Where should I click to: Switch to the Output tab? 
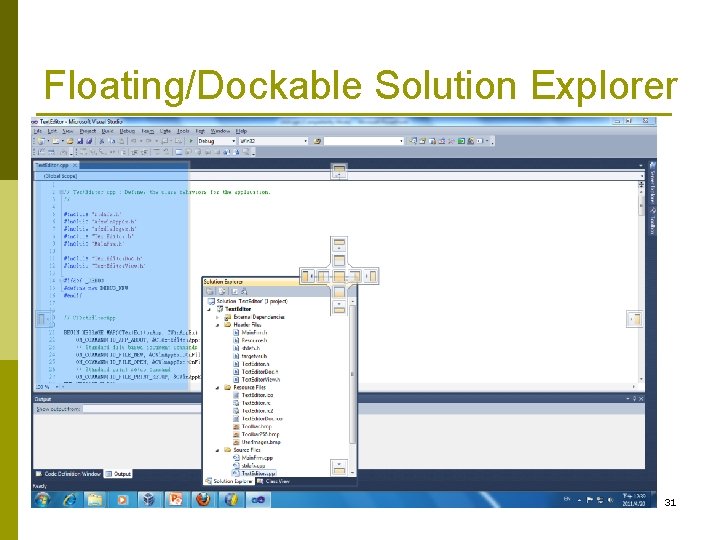click(118, 473)
